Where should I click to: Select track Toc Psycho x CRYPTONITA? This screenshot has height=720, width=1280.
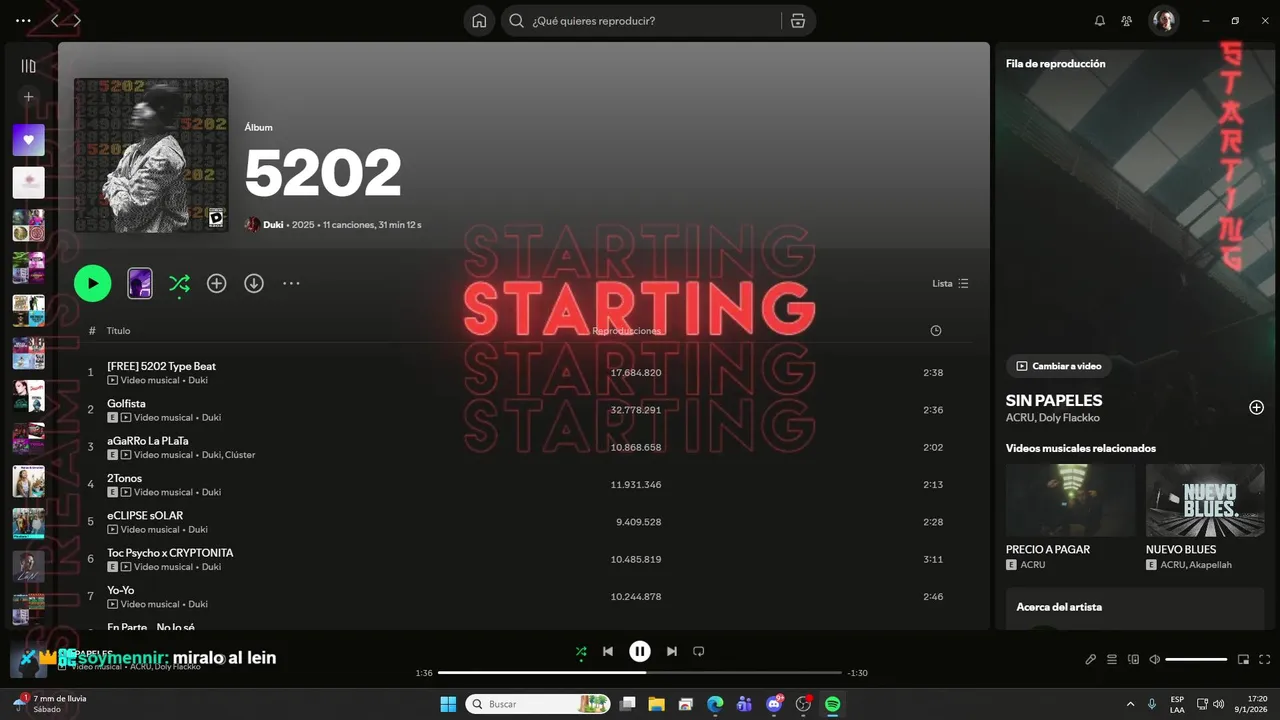170,553
